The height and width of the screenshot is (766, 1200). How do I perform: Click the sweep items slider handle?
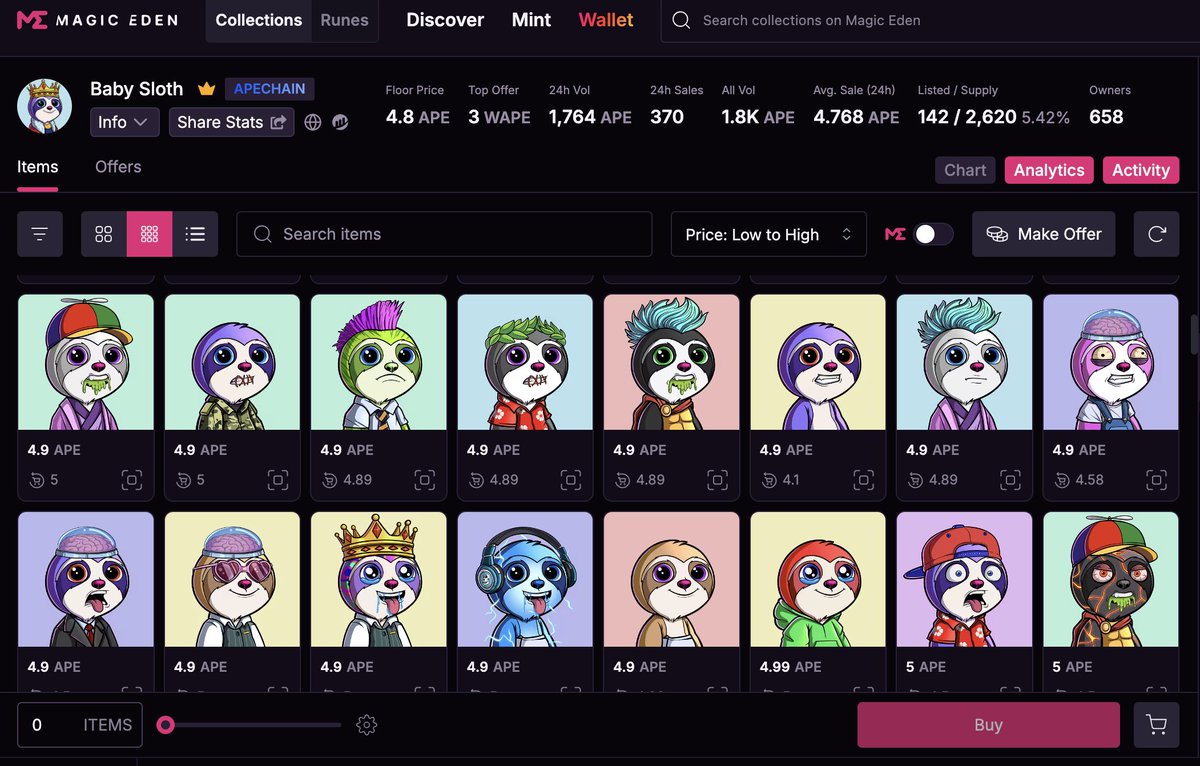pos(166,725)
